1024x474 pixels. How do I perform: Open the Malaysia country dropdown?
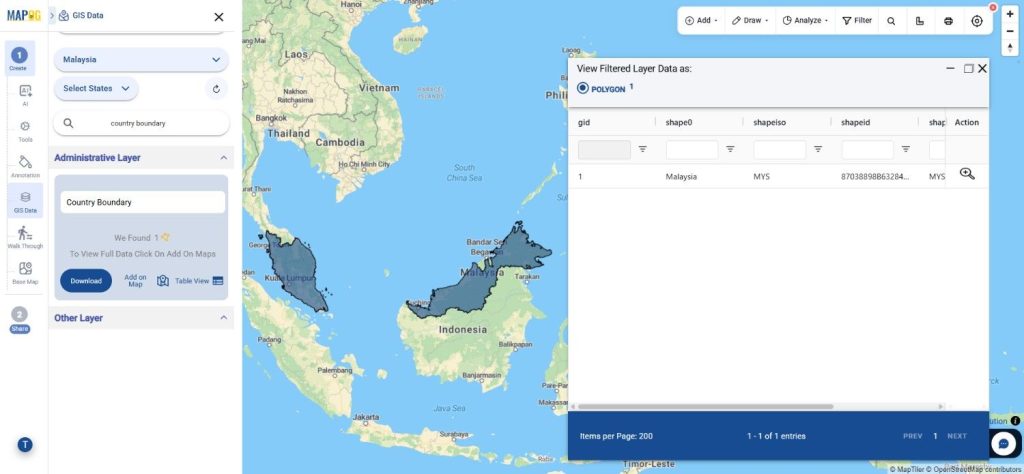141,59
